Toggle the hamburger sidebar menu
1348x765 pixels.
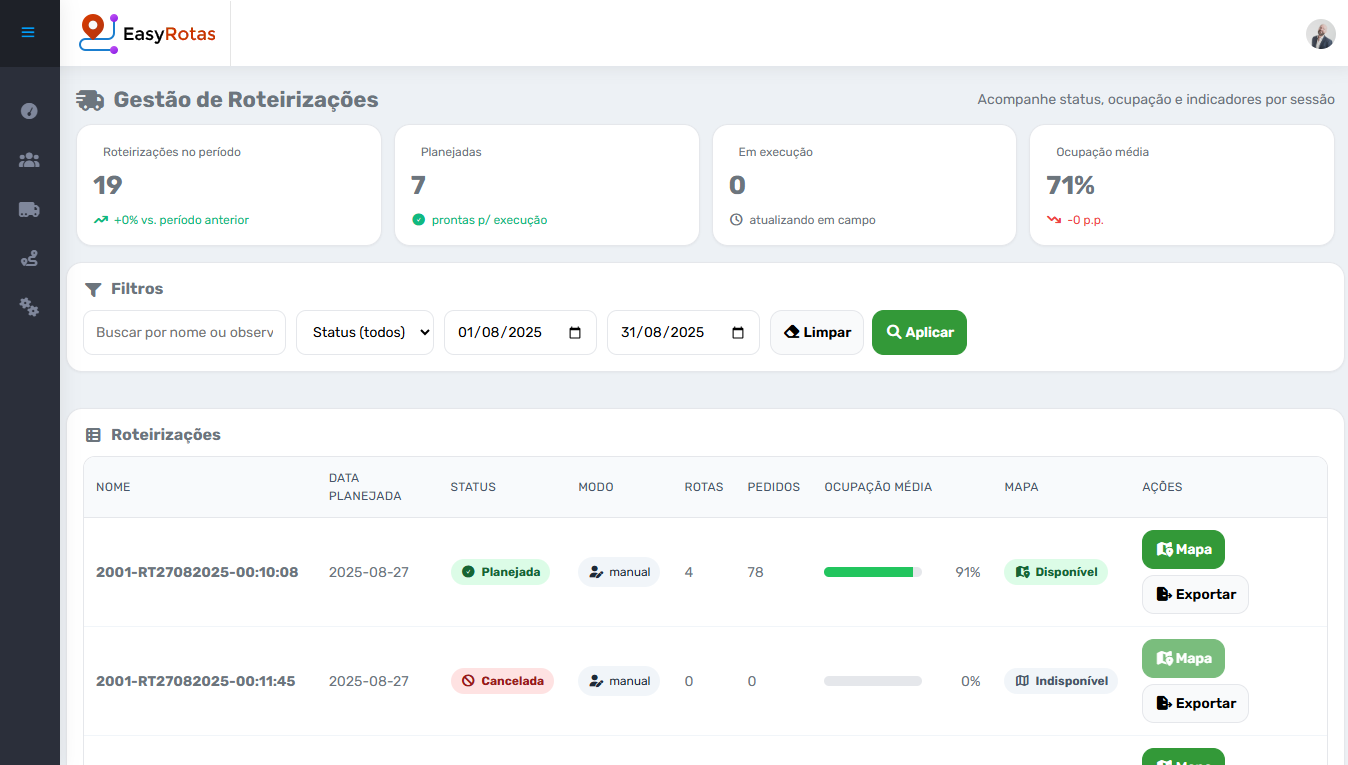(x=28, y=32)
